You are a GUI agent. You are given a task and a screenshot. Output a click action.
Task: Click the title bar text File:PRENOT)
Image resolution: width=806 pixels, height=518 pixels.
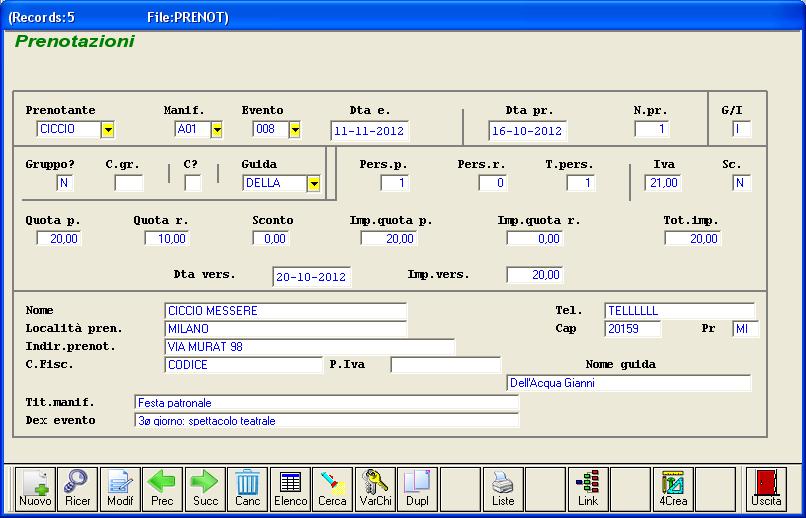[188, 17]
